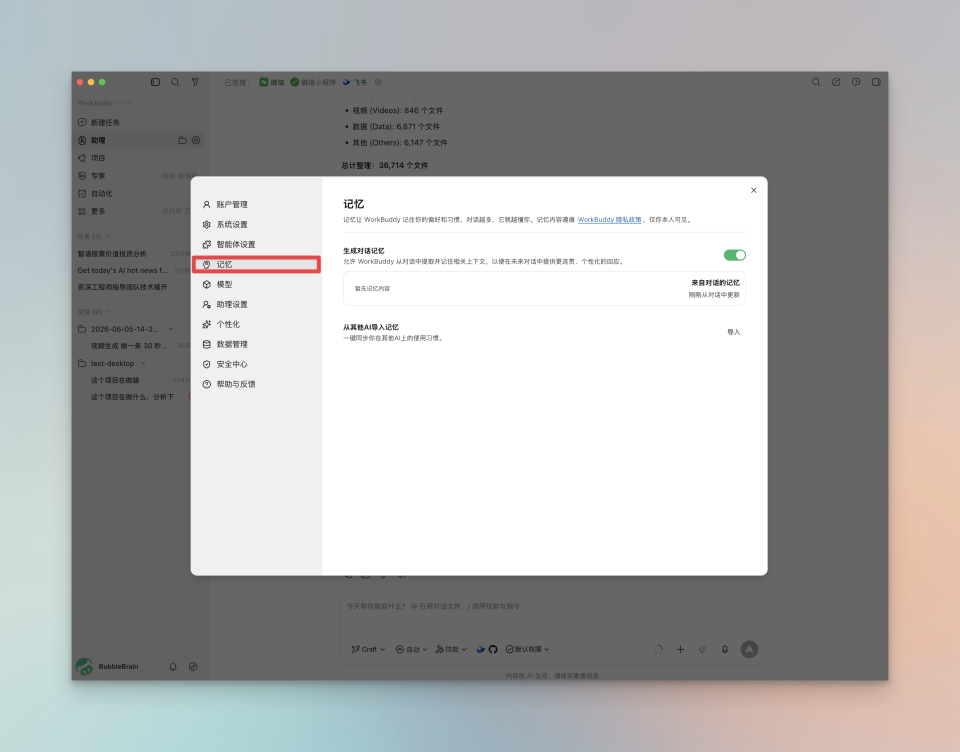Click the BubbleBrain user avatar
Screen dimensions: 960x752
84,666
